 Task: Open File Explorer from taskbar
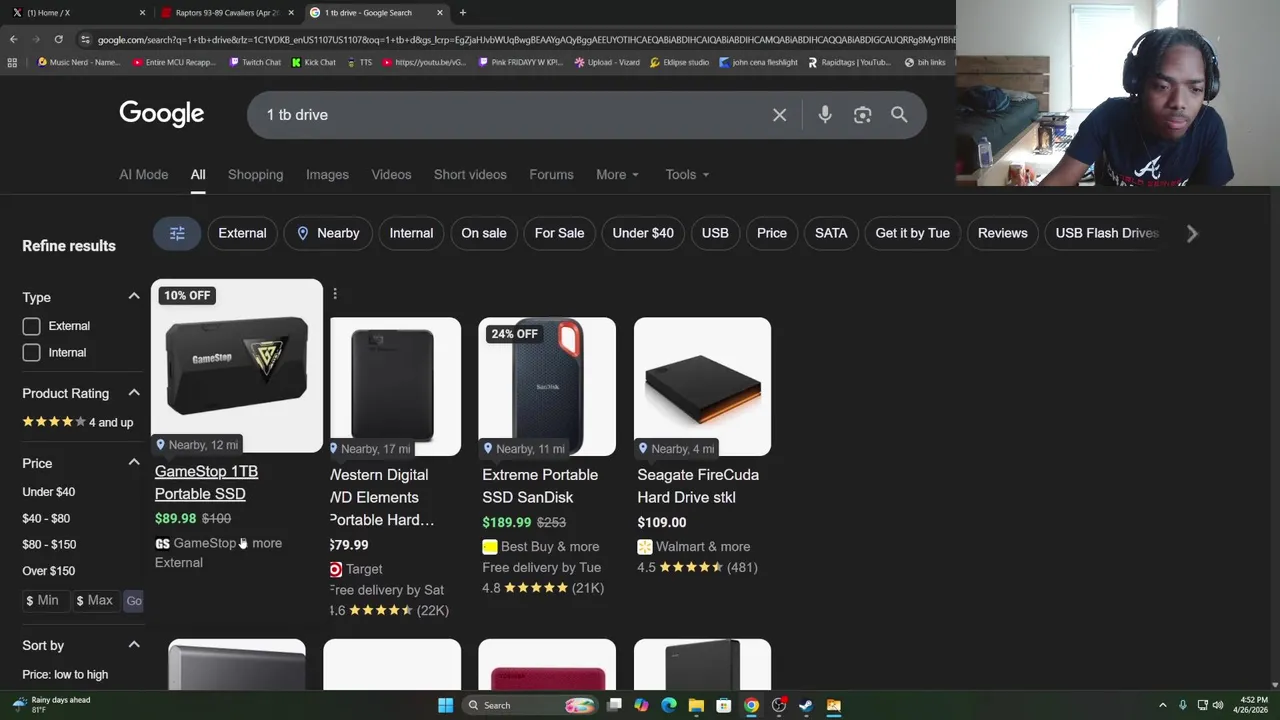click(696, 705)
